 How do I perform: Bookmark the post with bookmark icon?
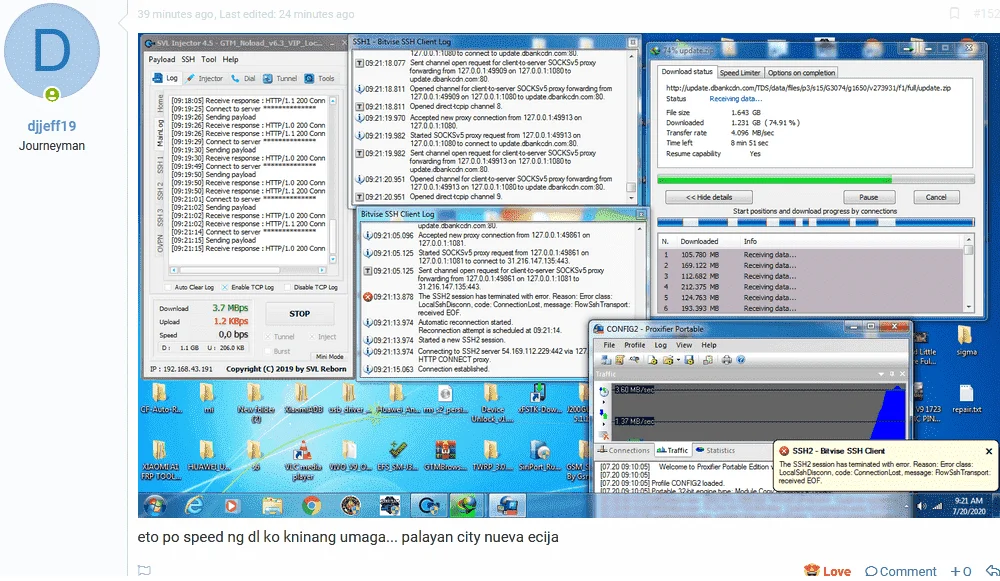point(954,13)
